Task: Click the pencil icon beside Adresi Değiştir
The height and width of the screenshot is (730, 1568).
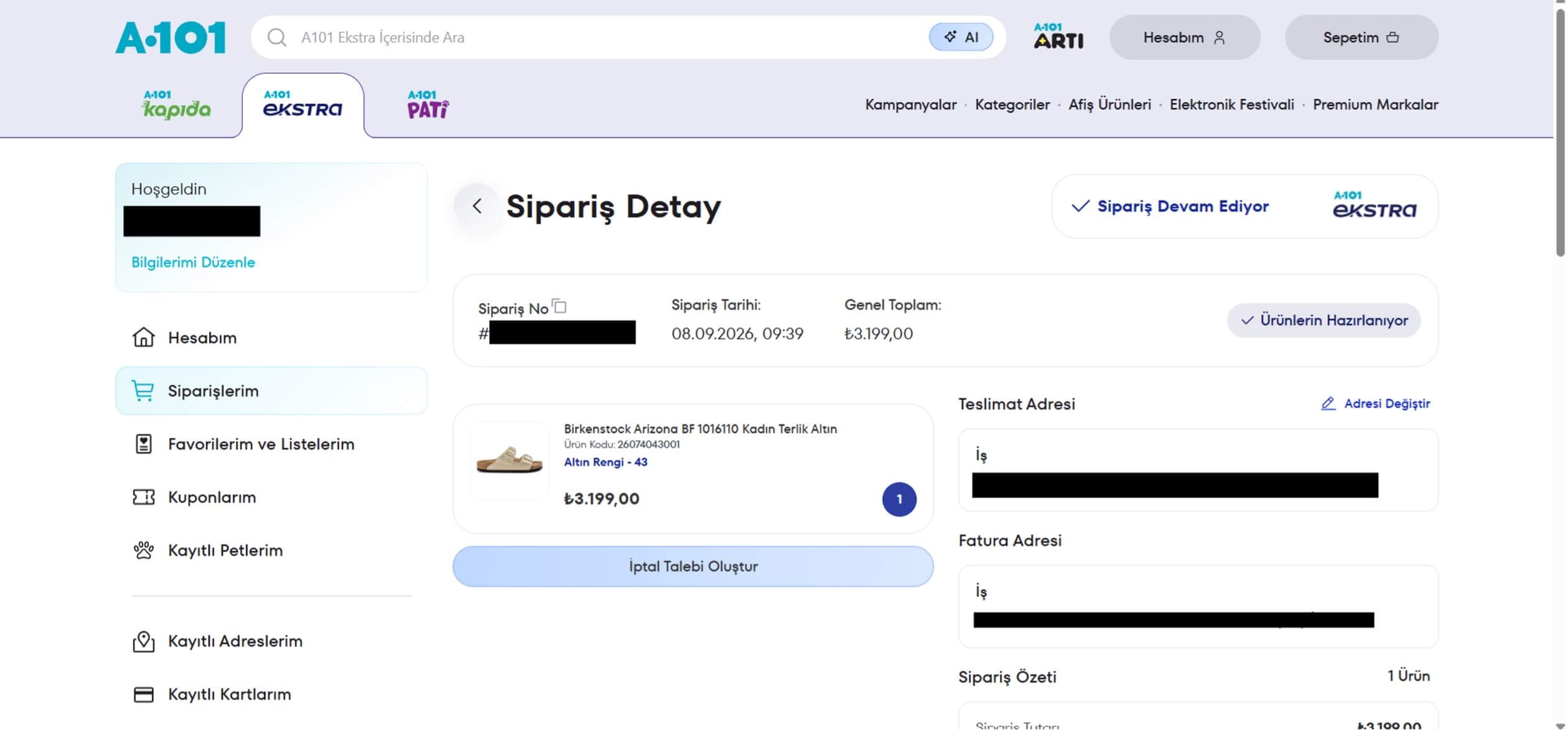Action: pyautogui.click(x=1328, y=404)
